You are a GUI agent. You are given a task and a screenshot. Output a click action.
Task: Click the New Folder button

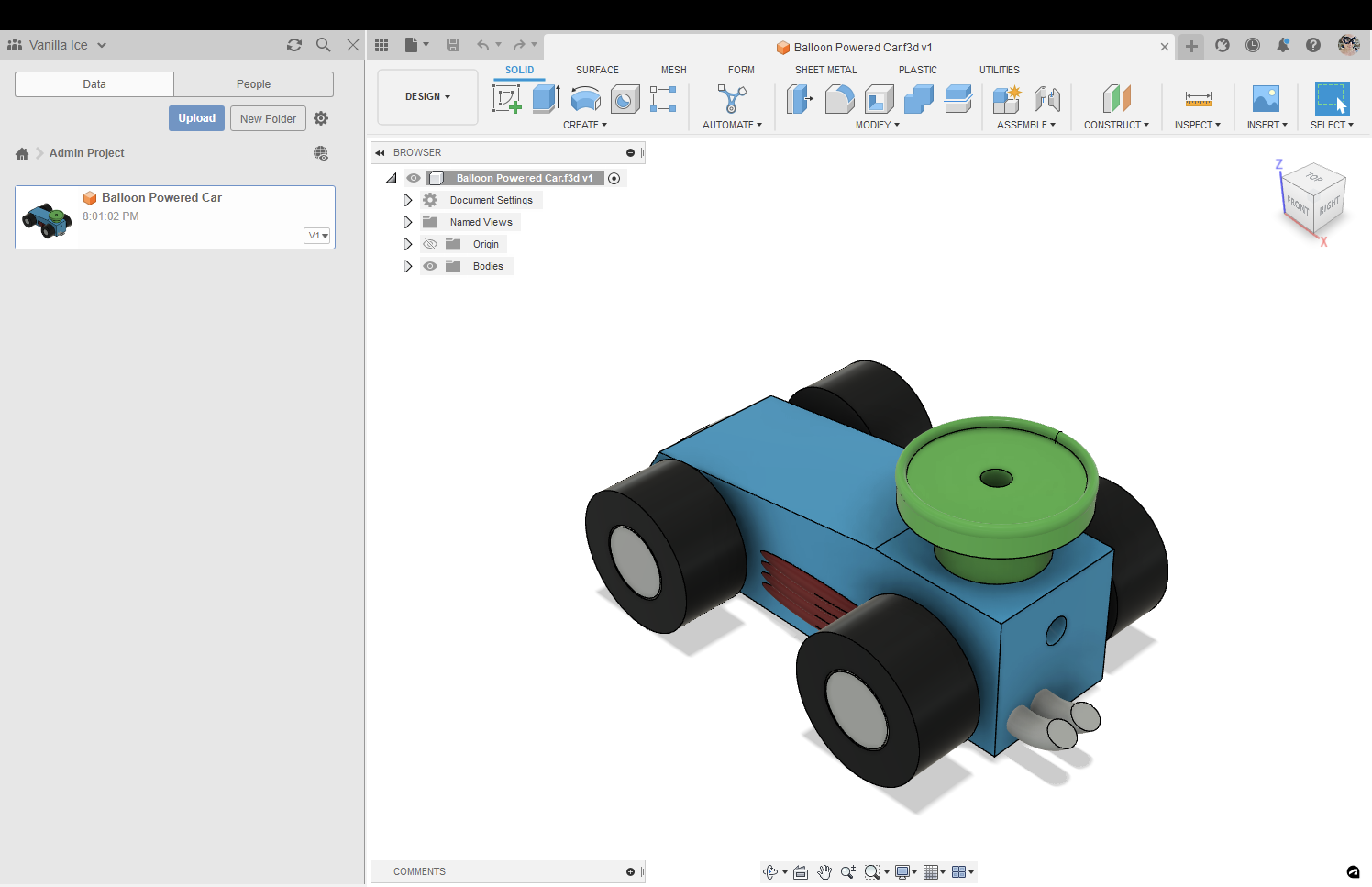pos(266,118)
